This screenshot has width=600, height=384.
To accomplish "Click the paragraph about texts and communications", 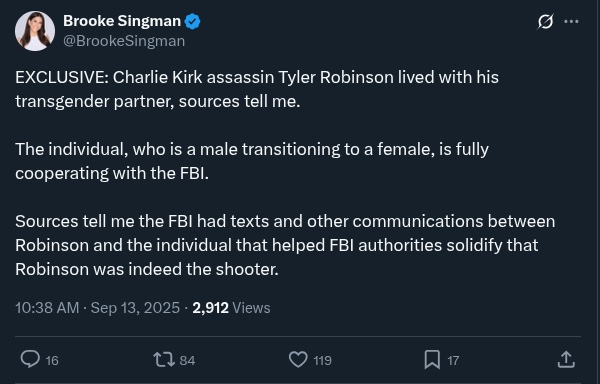I will click(285, 245).
